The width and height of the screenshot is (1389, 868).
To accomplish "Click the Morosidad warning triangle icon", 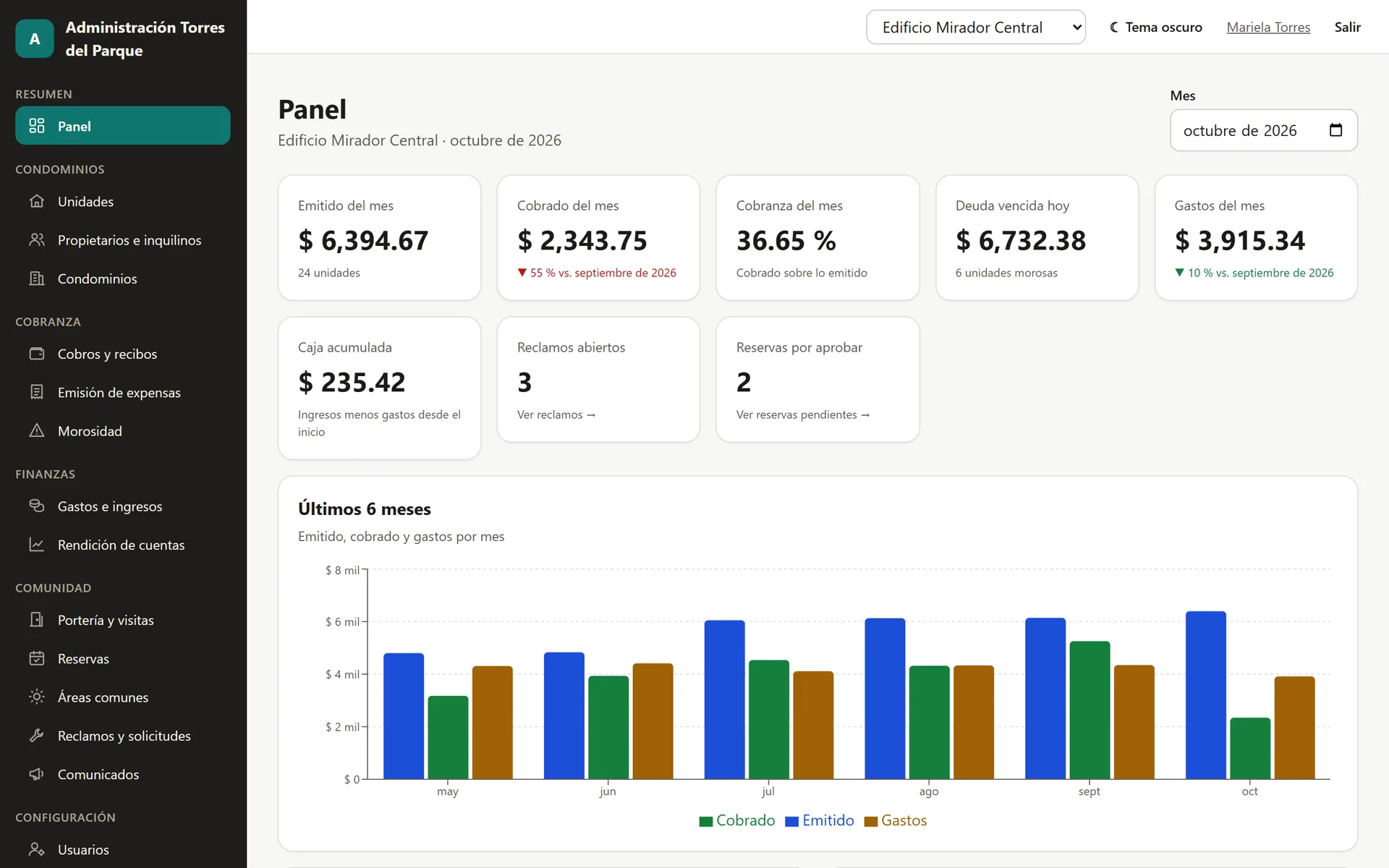I will coord(37,430).
